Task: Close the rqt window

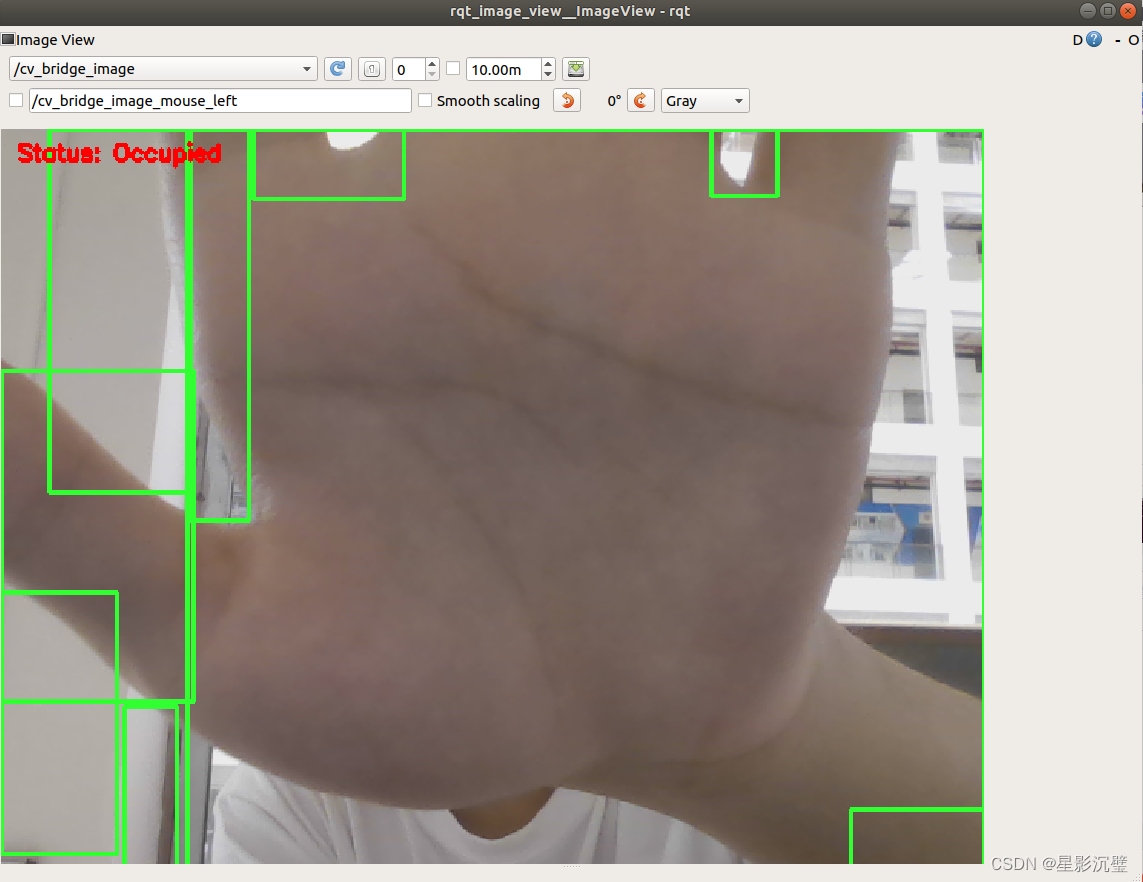Action: point(1128,11)
